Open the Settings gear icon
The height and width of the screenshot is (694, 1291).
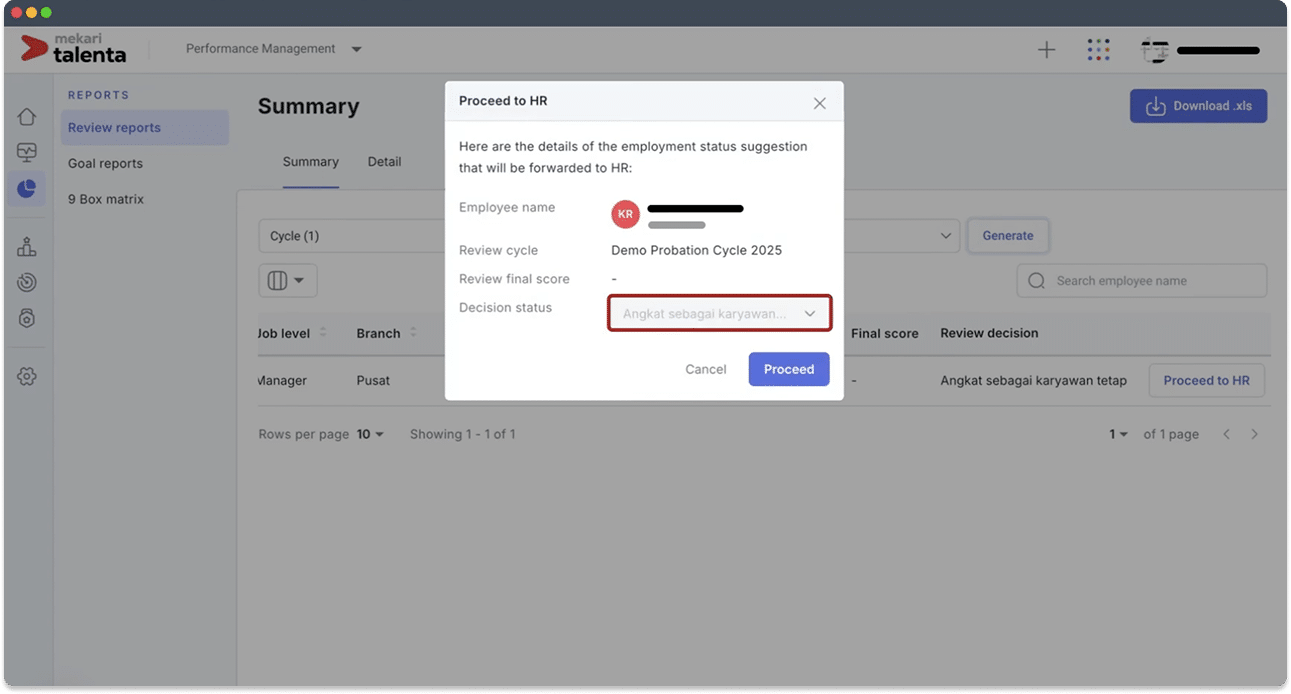27,376
